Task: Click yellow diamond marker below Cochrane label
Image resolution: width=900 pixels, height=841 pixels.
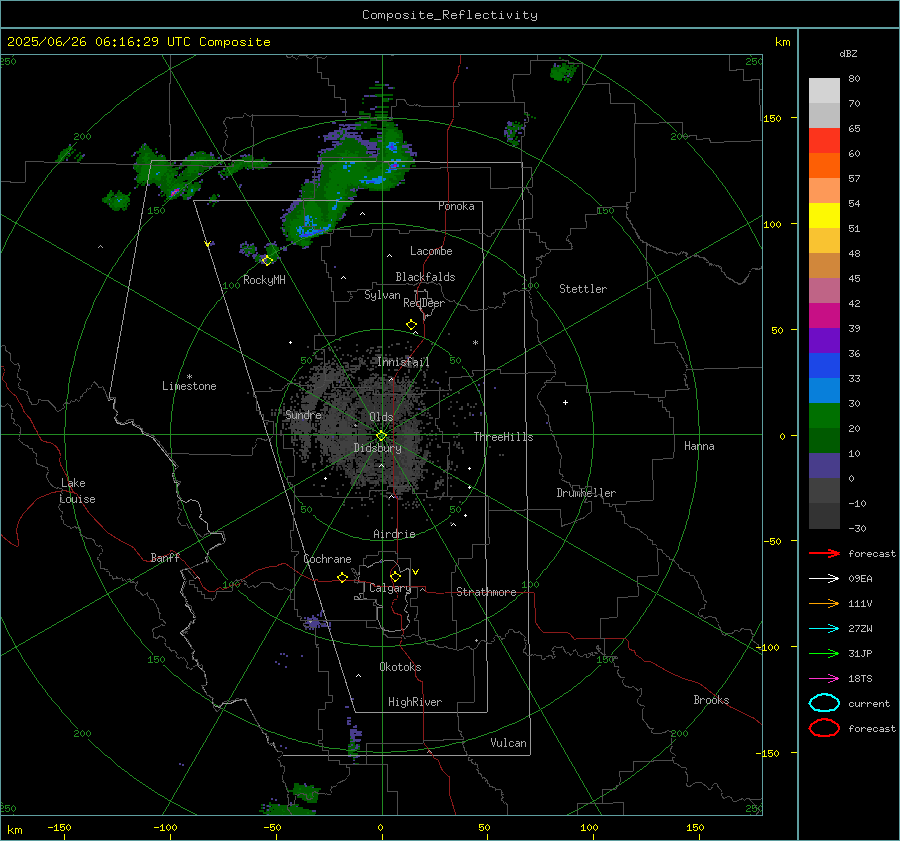Action: pyautogui.click(x=342, y=578)
